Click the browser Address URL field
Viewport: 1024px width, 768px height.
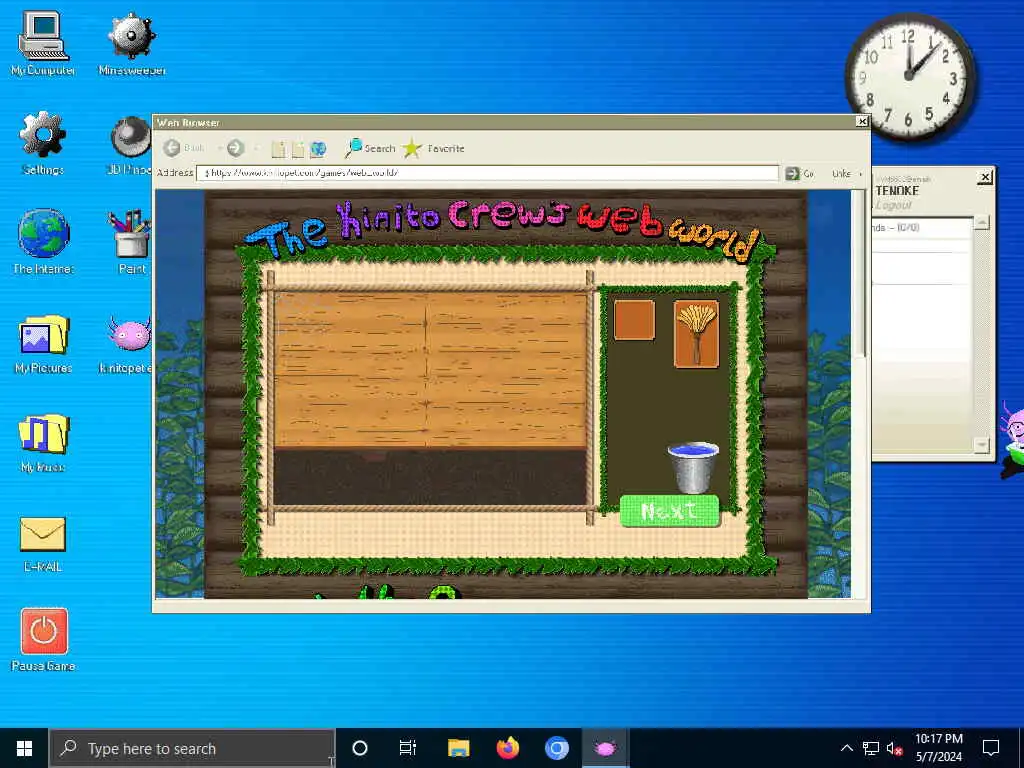coord(487,173)
